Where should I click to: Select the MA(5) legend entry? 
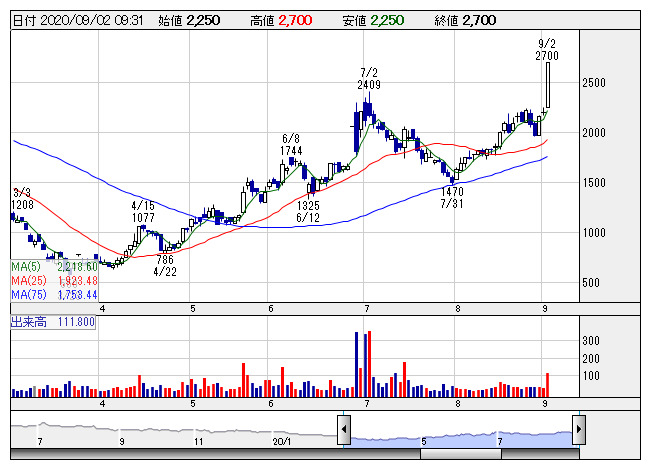tap(54, 267)
